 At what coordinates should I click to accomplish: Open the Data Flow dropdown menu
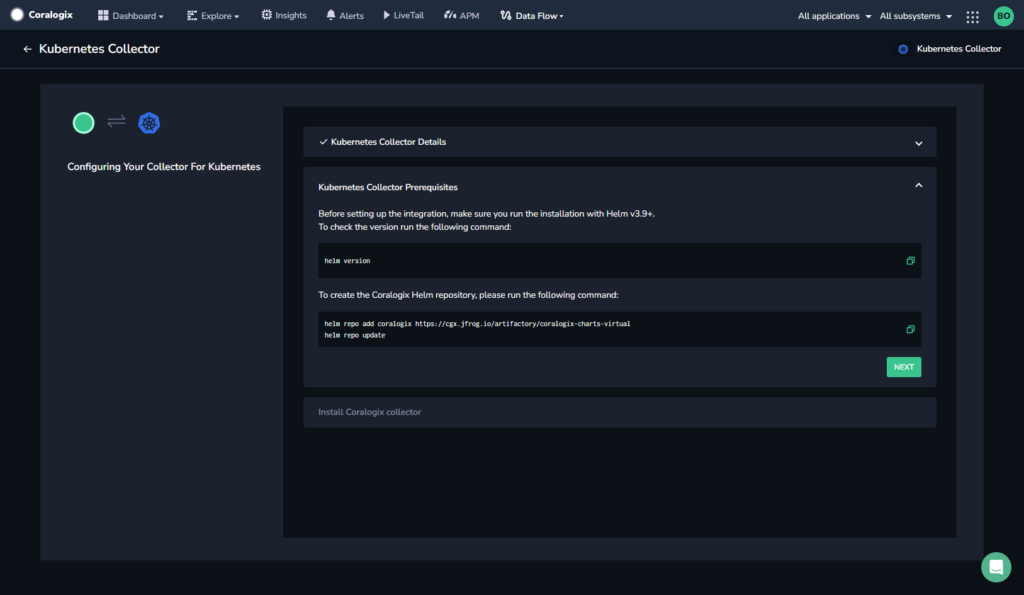click(532, 16)
